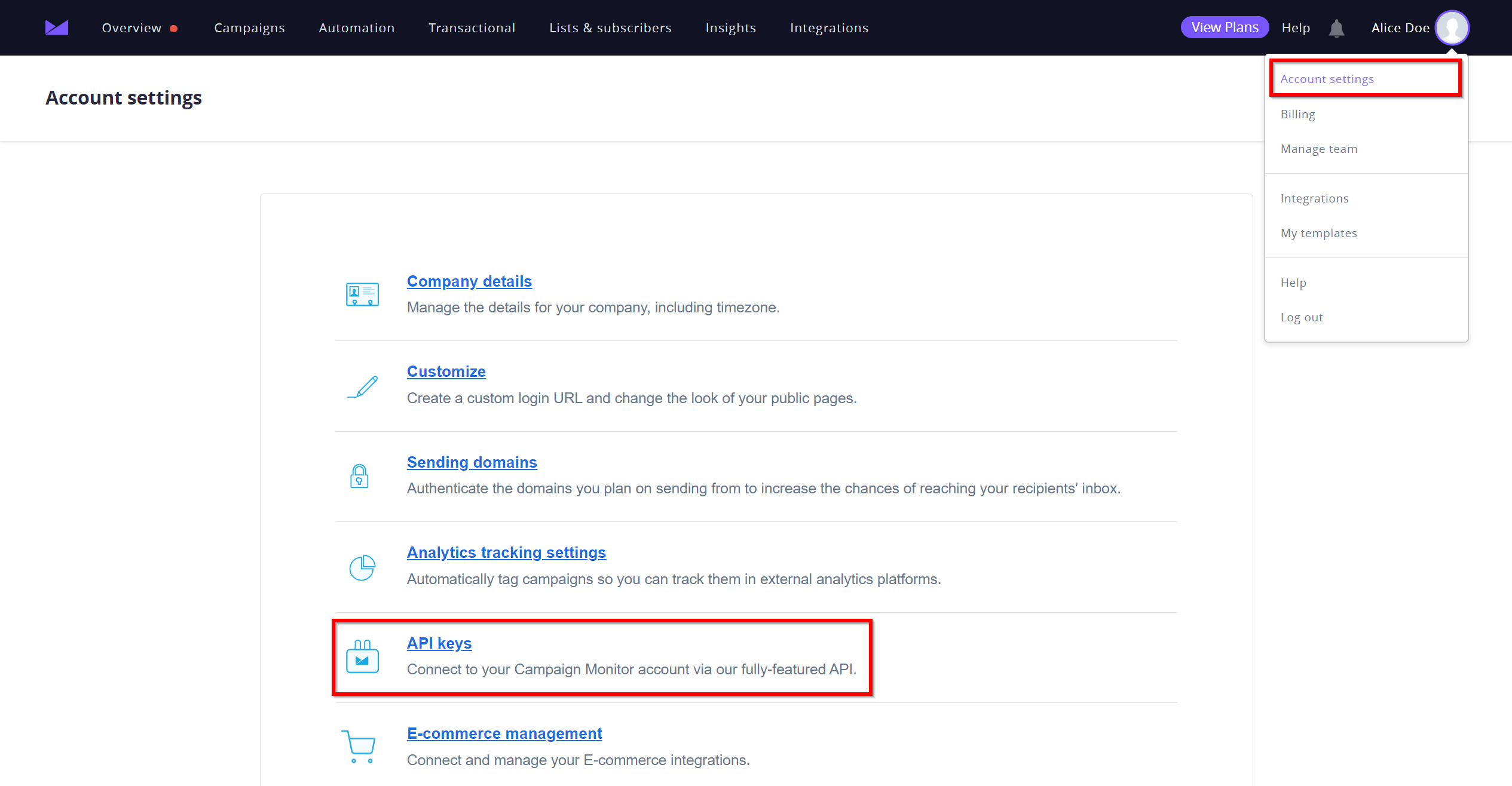Open Lists & subscribers
The width and height of the screenshot is (1512, 786).
pos(610,28)
